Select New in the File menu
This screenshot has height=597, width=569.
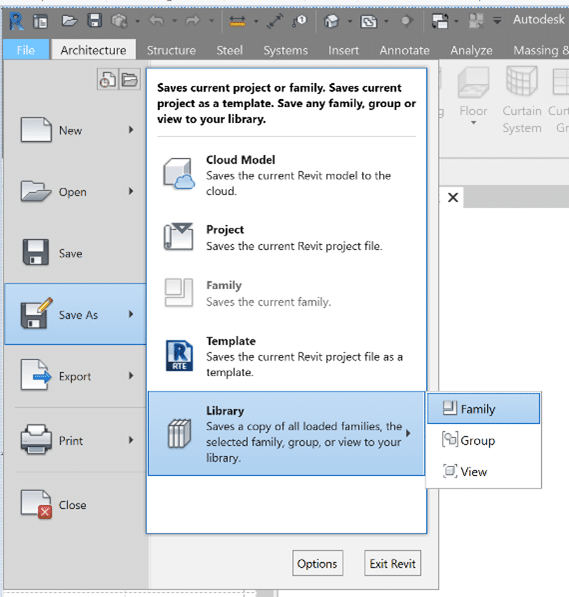coord(75,130)
